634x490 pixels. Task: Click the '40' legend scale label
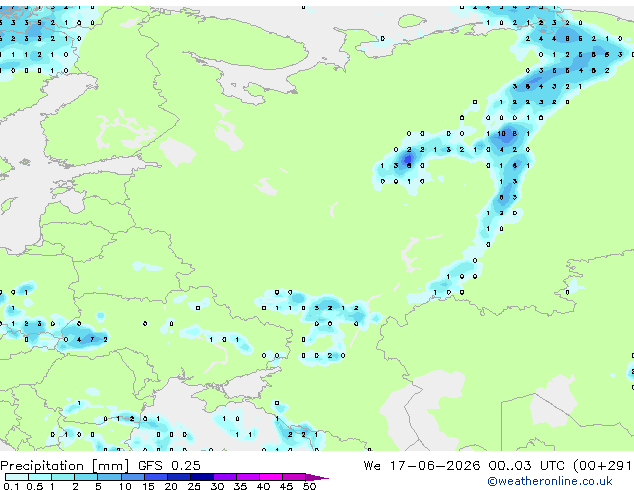(263, 486)
